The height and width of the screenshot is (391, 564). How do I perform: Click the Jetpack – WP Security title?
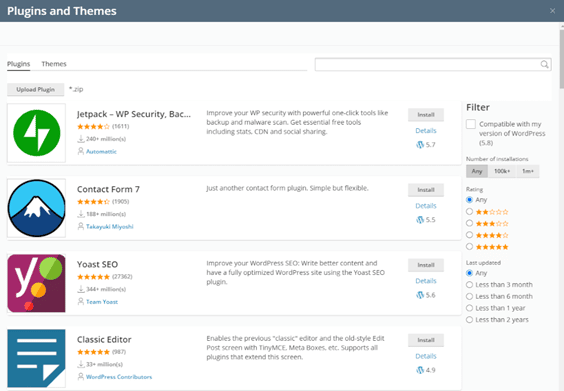coord(134,114)
